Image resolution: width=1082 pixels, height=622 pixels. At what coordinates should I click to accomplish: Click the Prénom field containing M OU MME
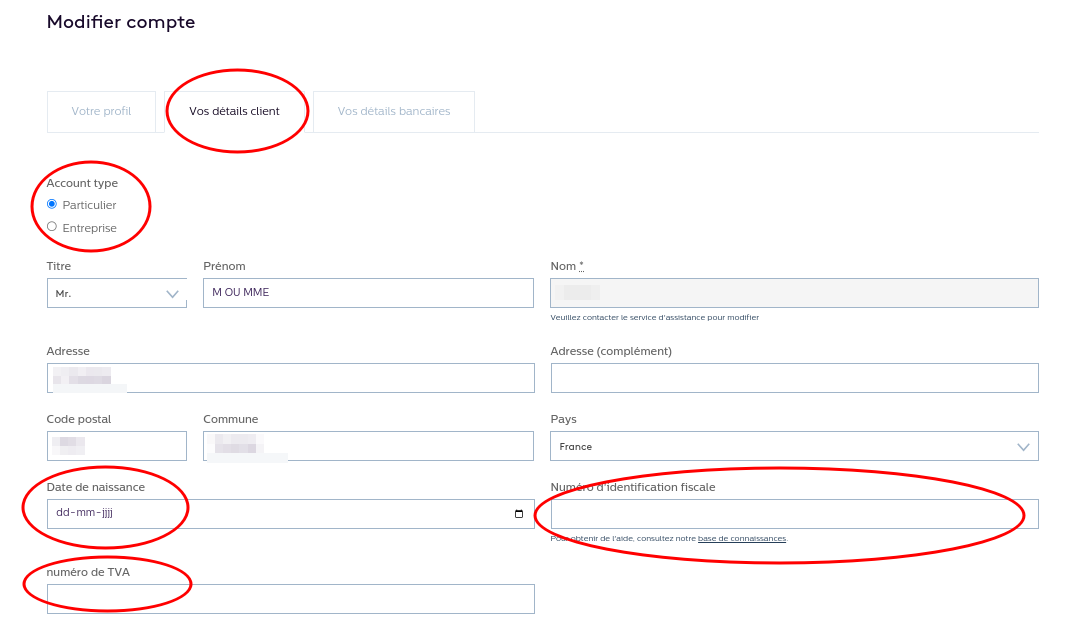[368, 293]
